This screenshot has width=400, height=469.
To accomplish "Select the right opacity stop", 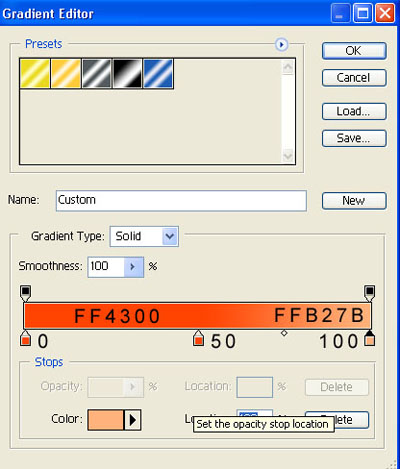I will 369,293.
